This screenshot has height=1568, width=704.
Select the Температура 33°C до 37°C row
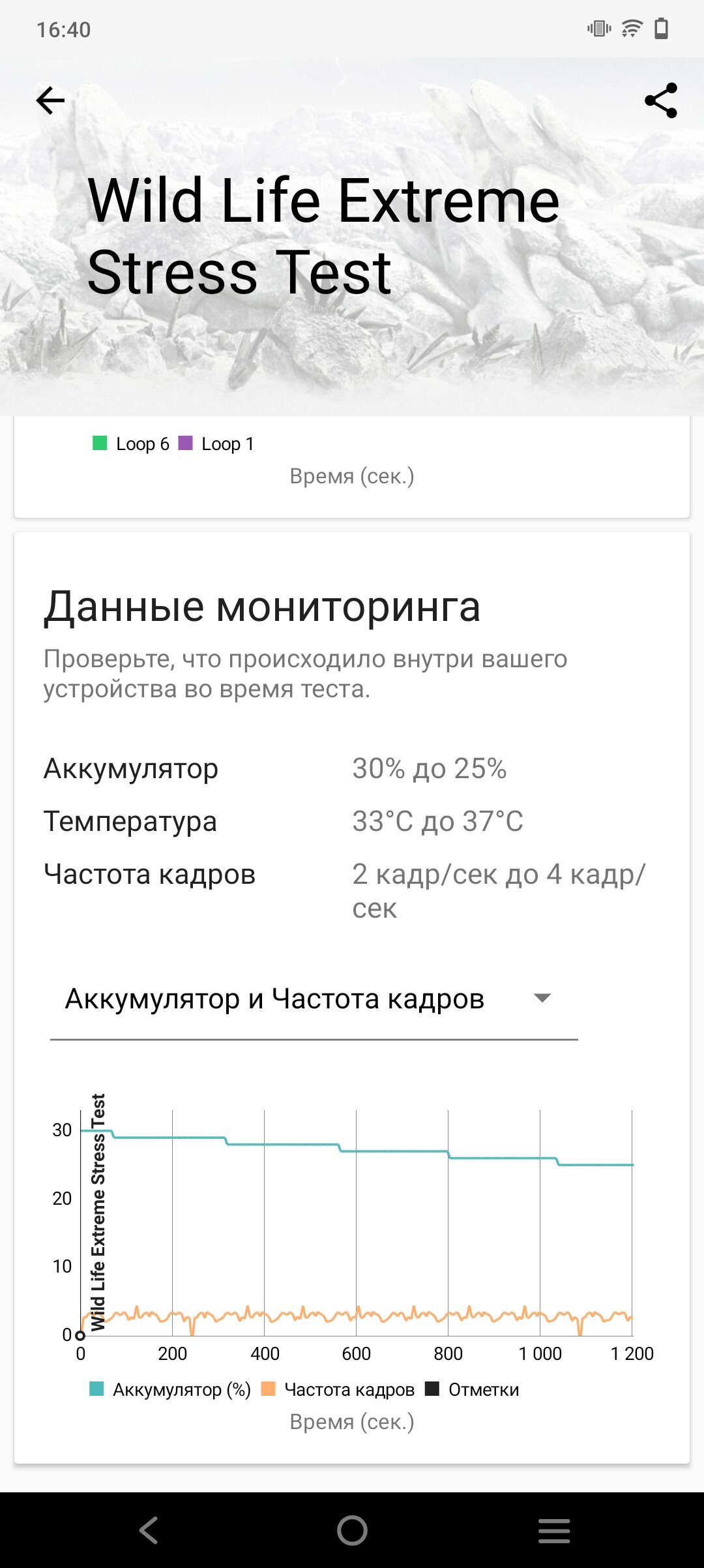coord(352,822)
